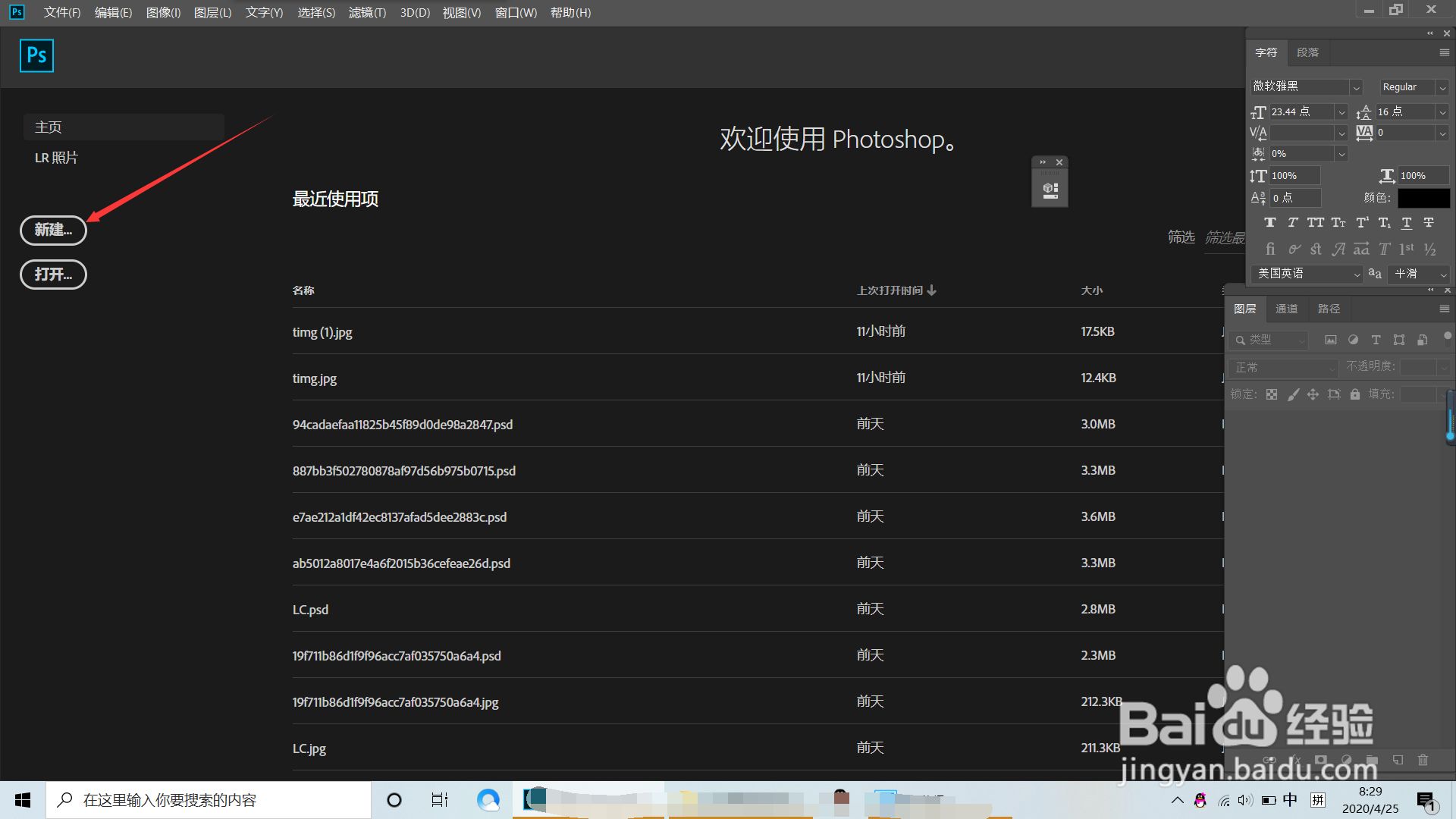Select 主页 in the sidebar
Image resolution: width=1456 pixels, height=819 pixels.
pos(124,127)
